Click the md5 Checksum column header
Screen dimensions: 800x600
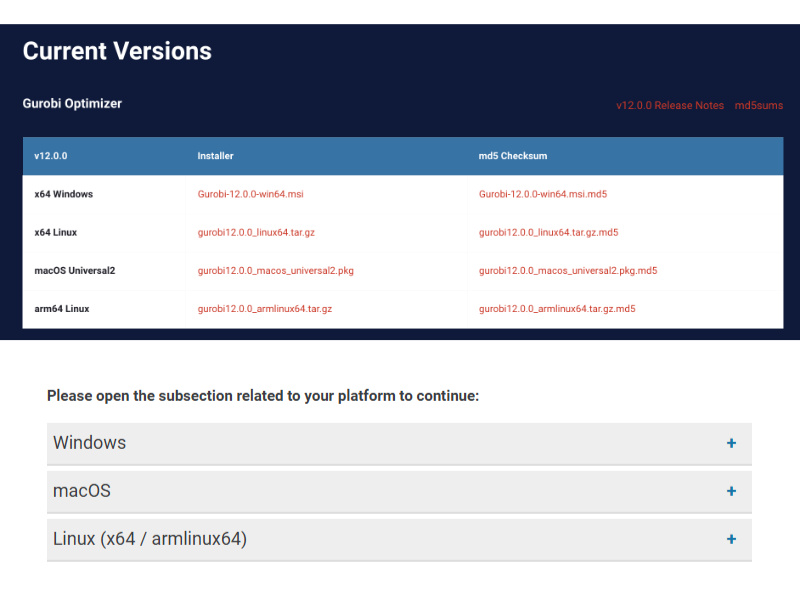(513, 156)
